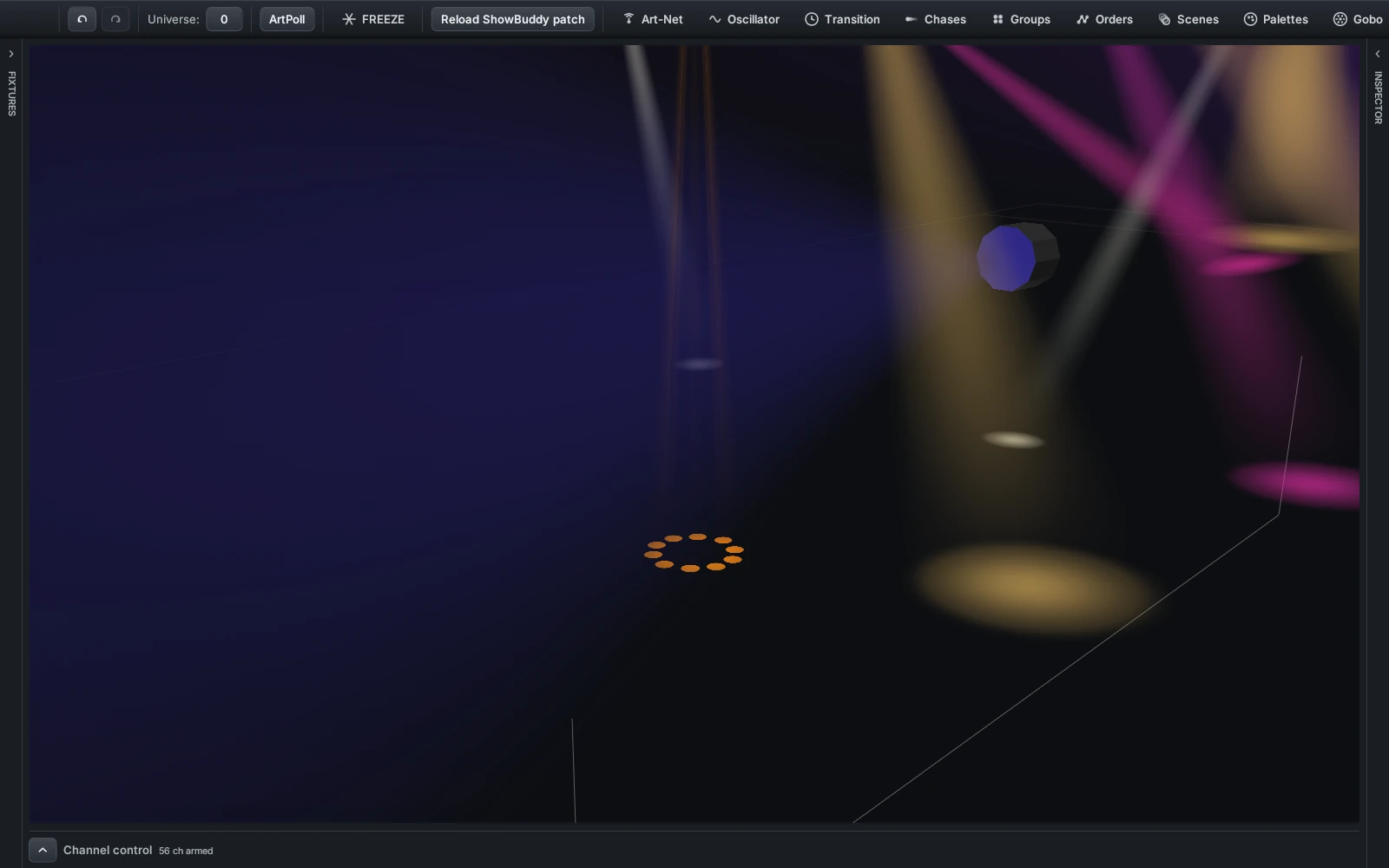Send an ArtPoll request
This screenshot has height=868, width=1389.
[x=286, y=19]
